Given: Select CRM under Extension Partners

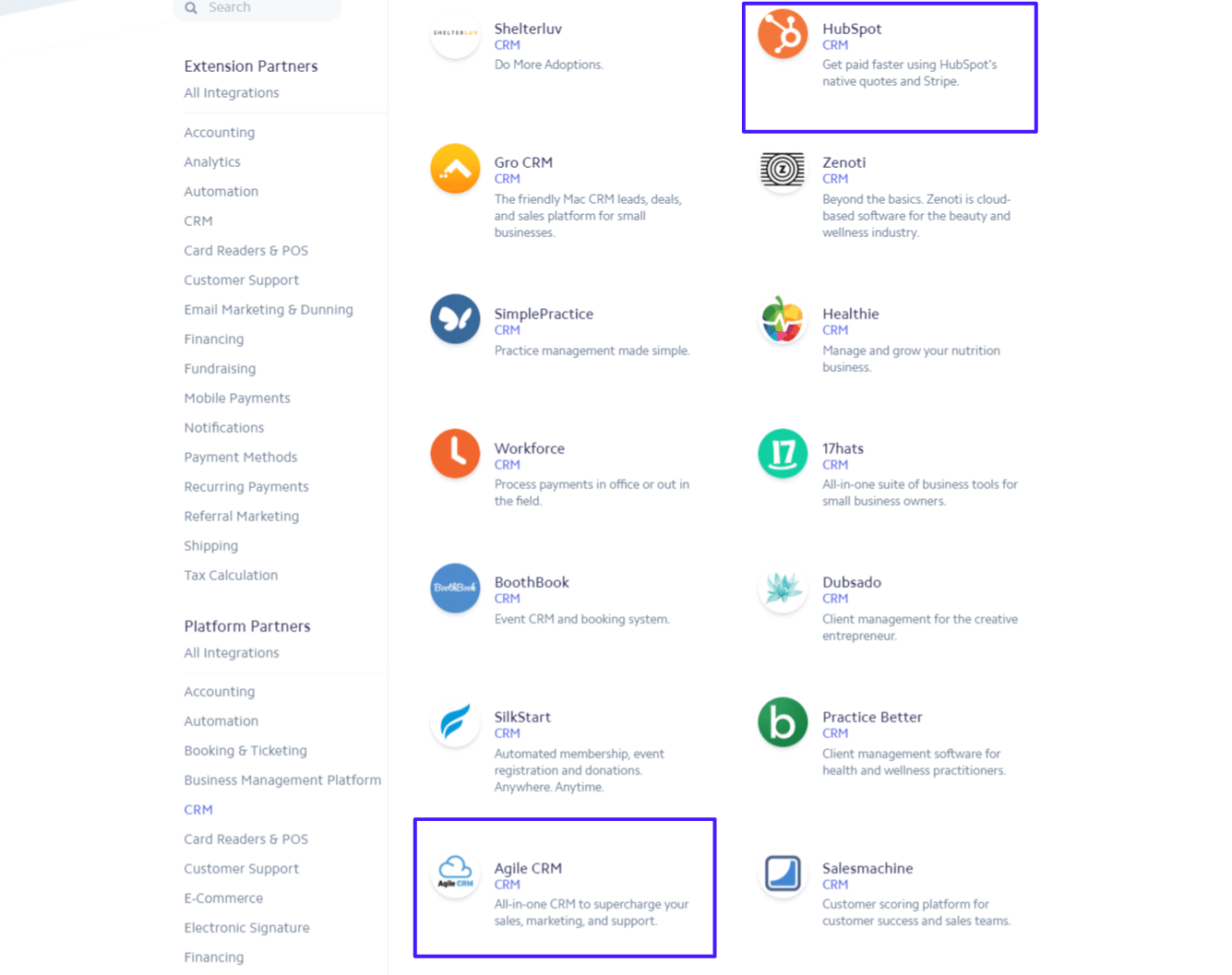Looking at the screenshot, I should [x=198, y=221].
